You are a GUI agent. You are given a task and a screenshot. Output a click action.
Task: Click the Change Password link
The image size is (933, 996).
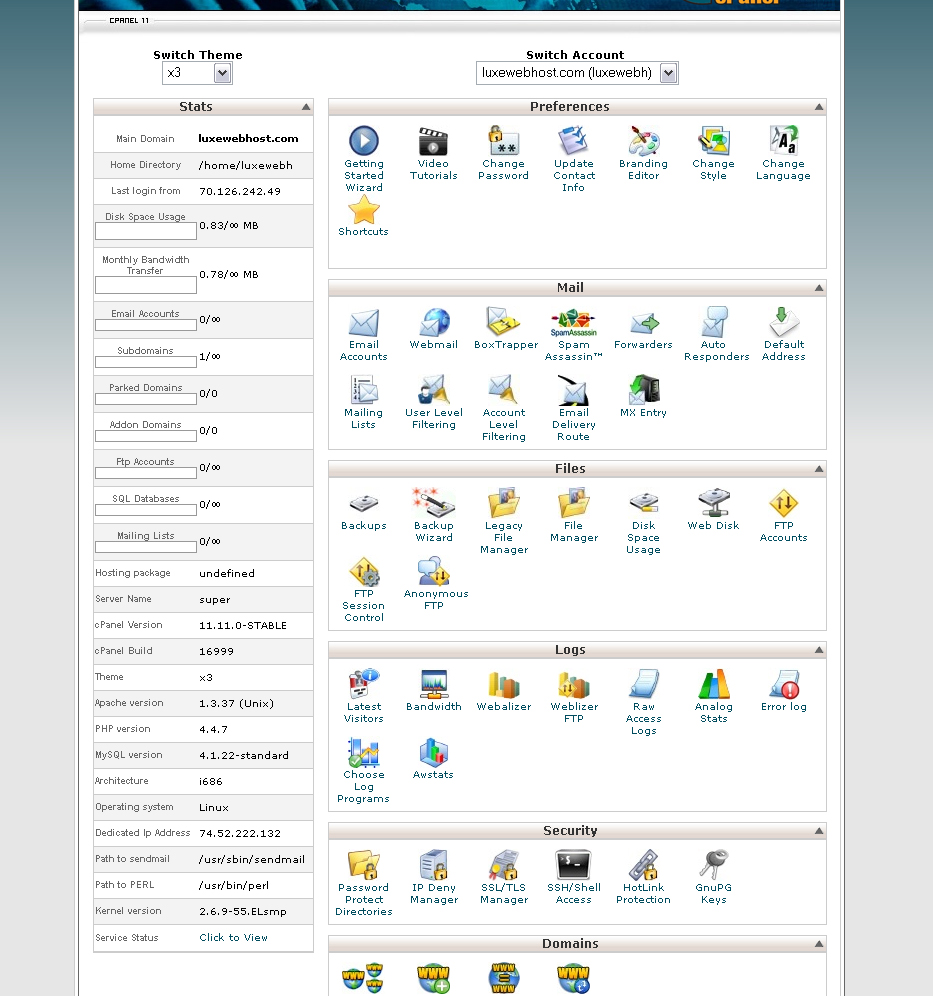pyautogui.click(x=503, y=170)
